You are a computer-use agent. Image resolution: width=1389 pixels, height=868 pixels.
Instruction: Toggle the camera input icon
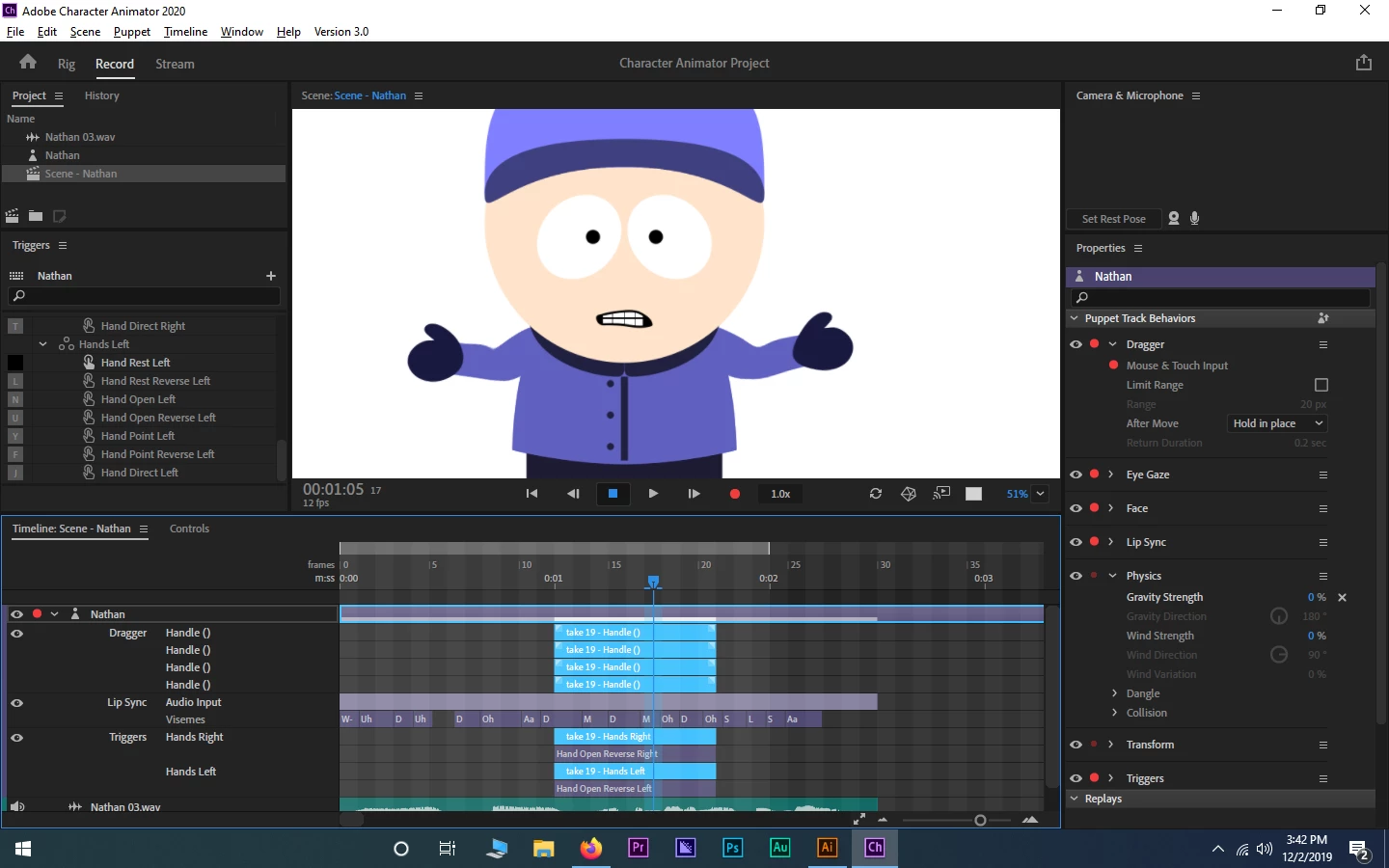pyautogui.click(x=1174, y=219)
